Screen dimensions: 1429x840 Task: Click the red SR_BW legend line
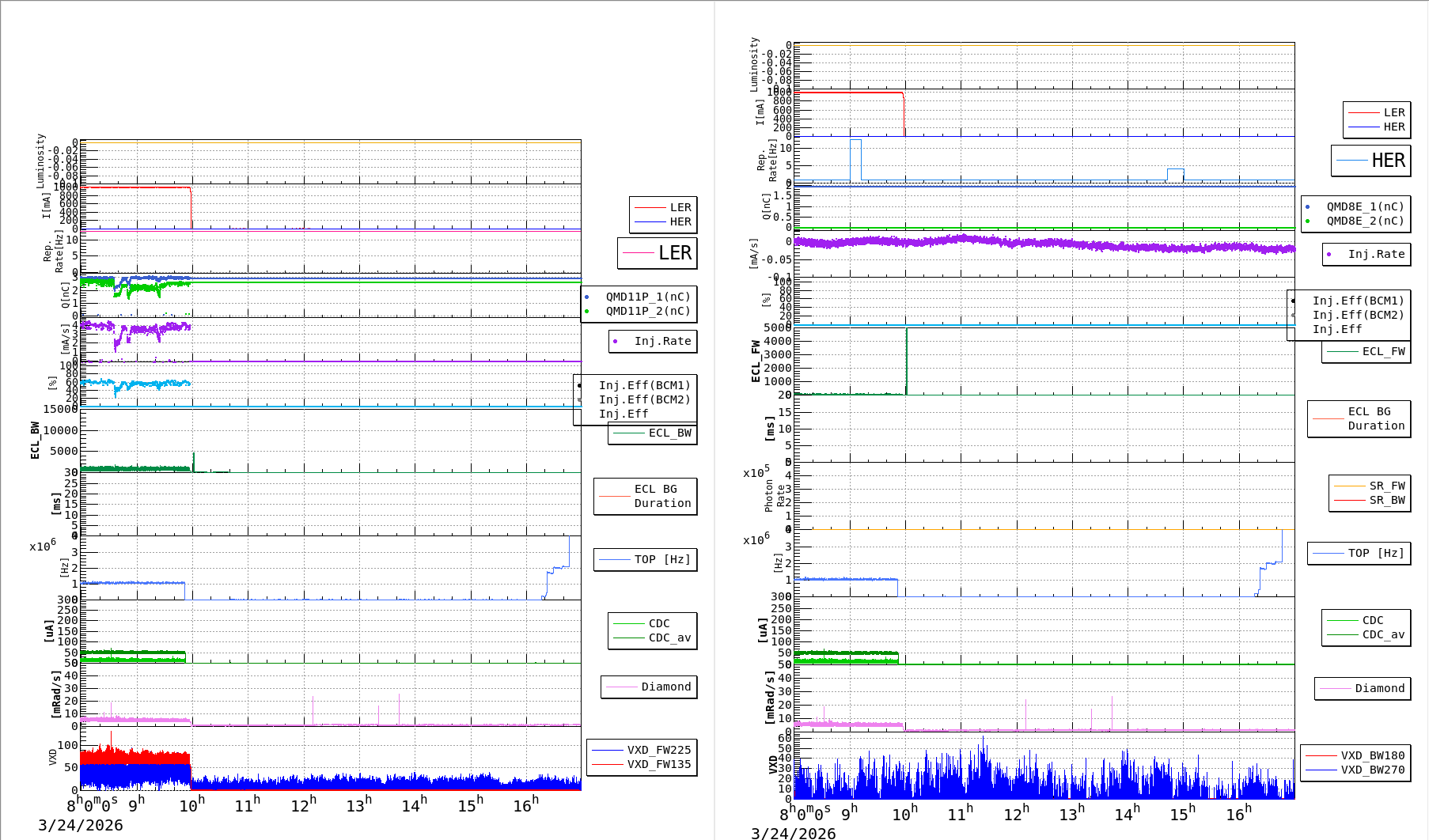coord(1349,500)
